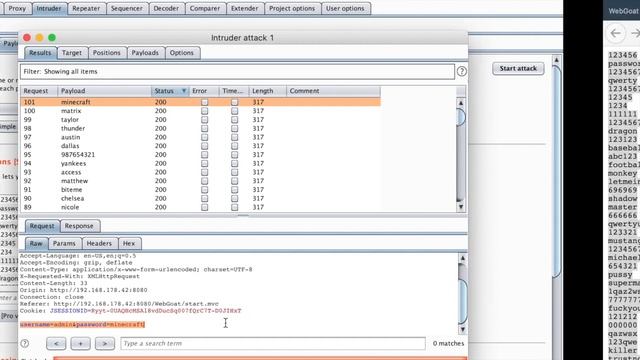This screenshot has height=360, width=640.
Task: Sort by Request column header
Action: click(39, 91)
